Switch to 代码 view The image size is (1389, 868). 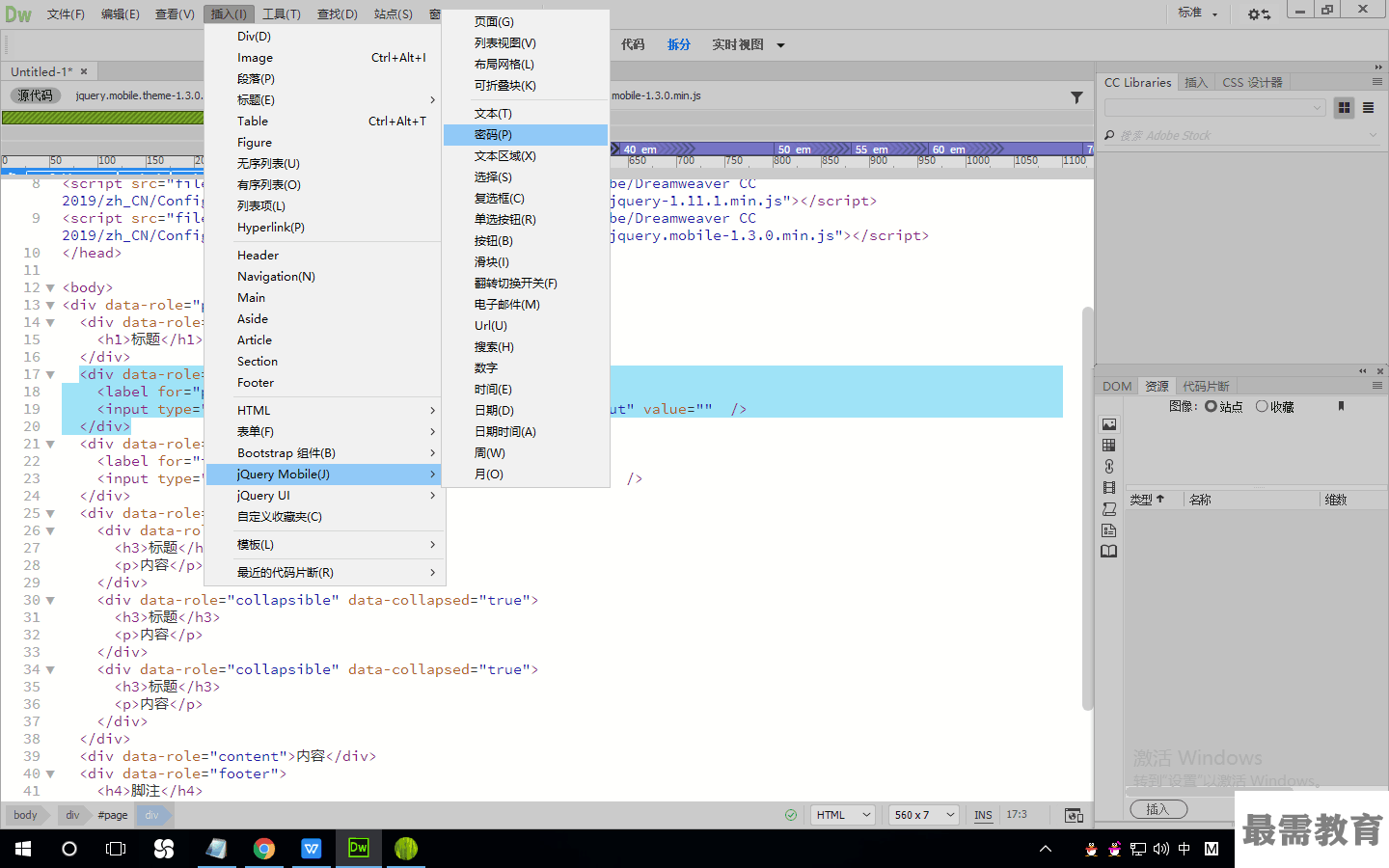point(633,45)
